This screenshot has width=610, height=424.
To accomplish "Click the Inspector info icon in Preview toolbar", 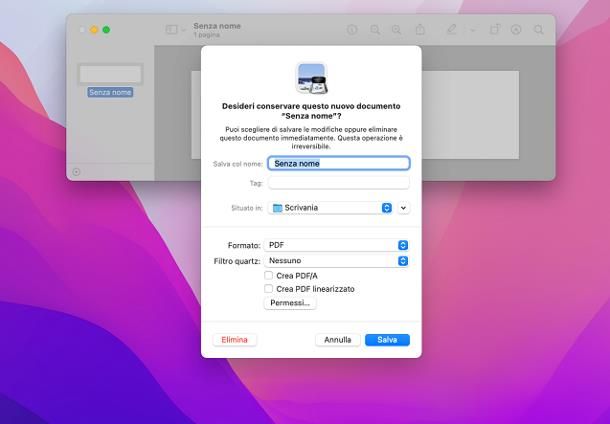I will pyautogui.click(x=352, y=30).
